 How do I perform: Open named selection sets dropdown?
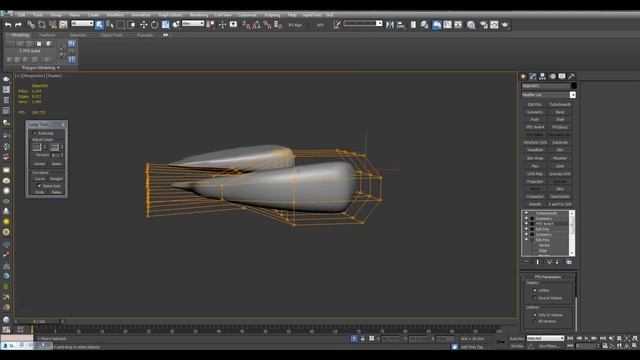point(363,24)
